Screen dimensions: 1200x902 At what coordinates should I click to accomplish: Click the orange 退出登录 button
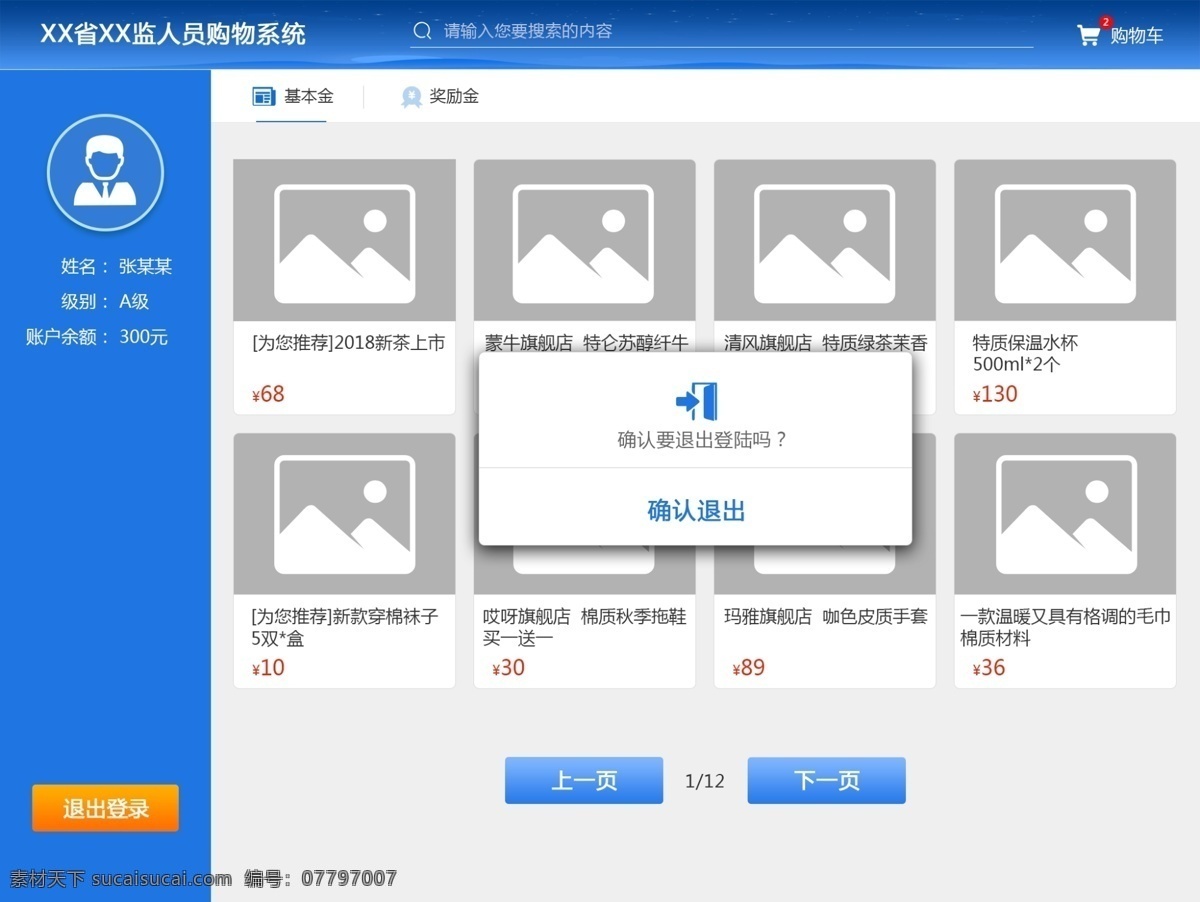[105, 808]
